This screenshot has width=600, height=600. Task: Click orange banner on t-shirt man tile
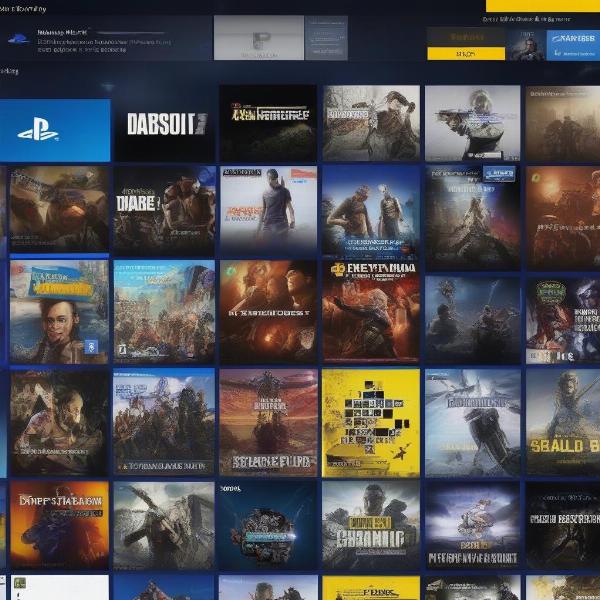[x=303, y=174]
